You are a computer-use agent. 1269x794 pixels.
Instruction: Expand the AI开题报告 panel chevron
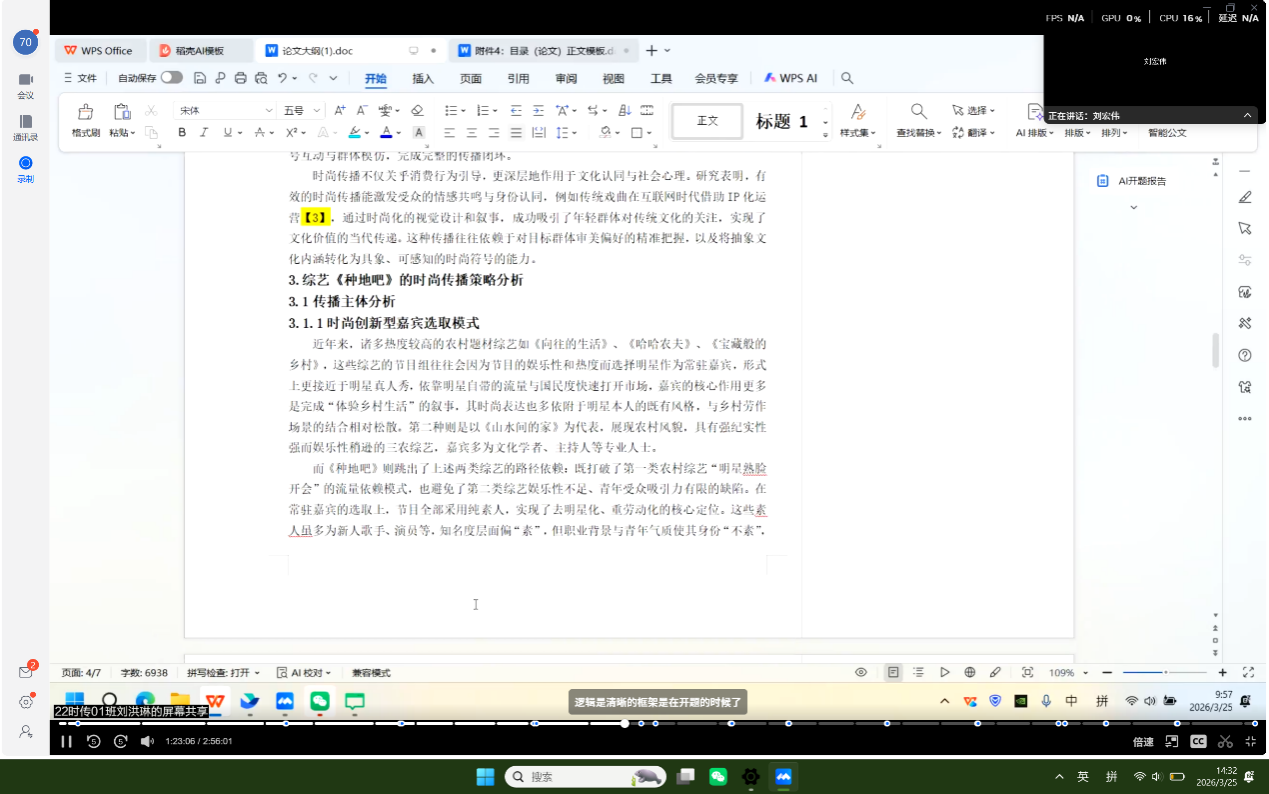coord(1134,207)
